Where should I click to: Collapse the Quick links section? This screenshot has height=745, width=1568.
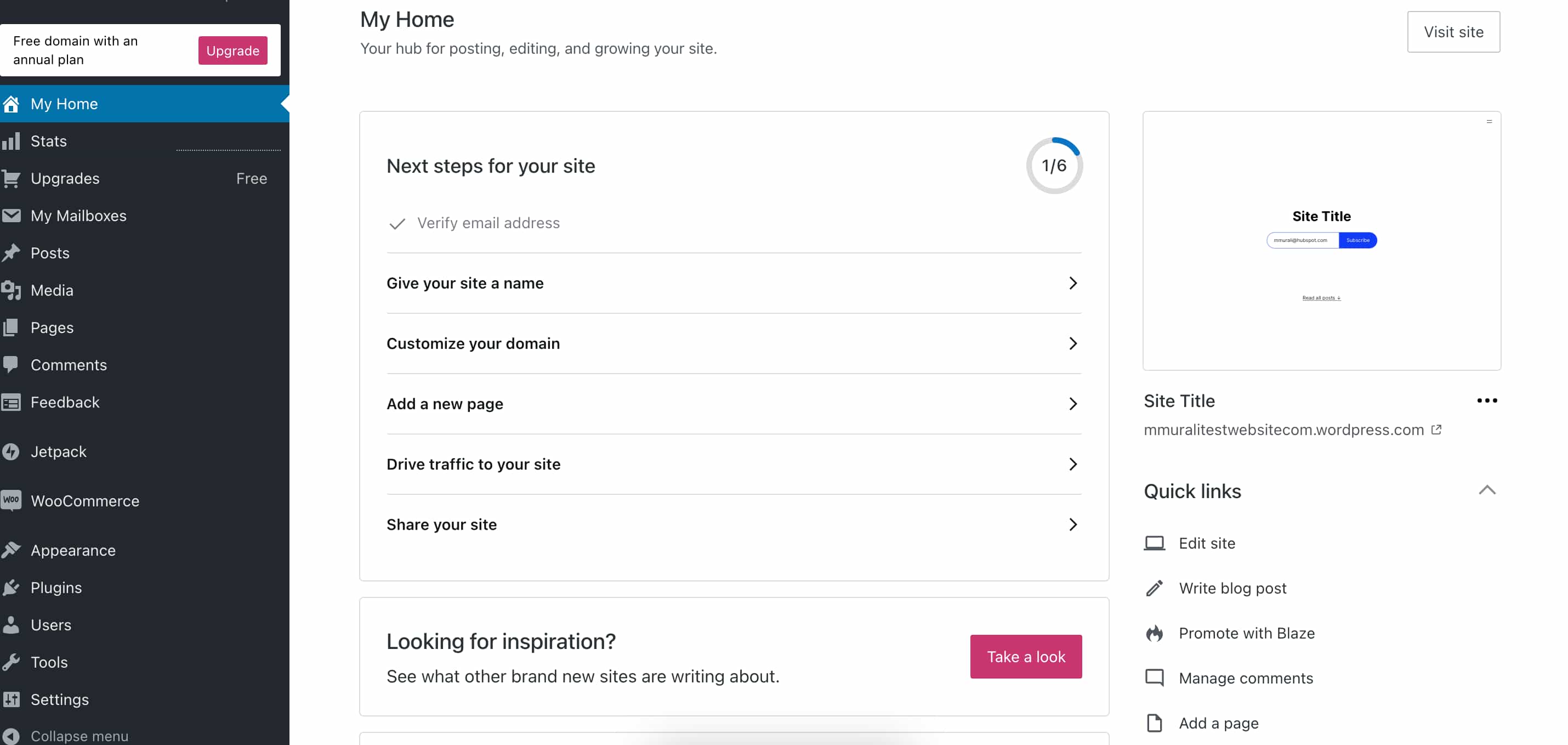(1487, 490)
